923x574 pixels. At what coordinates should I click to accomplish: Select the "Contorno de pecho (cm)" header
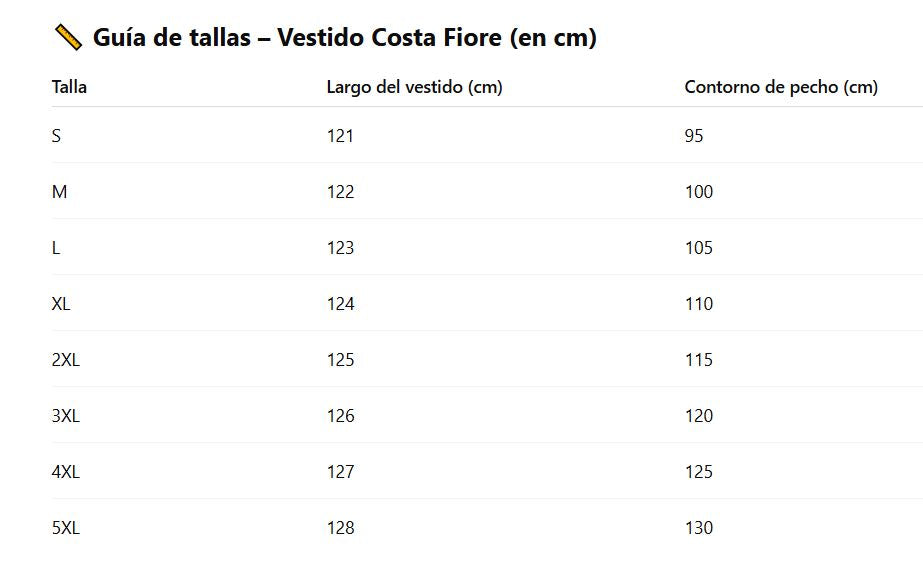780,87
